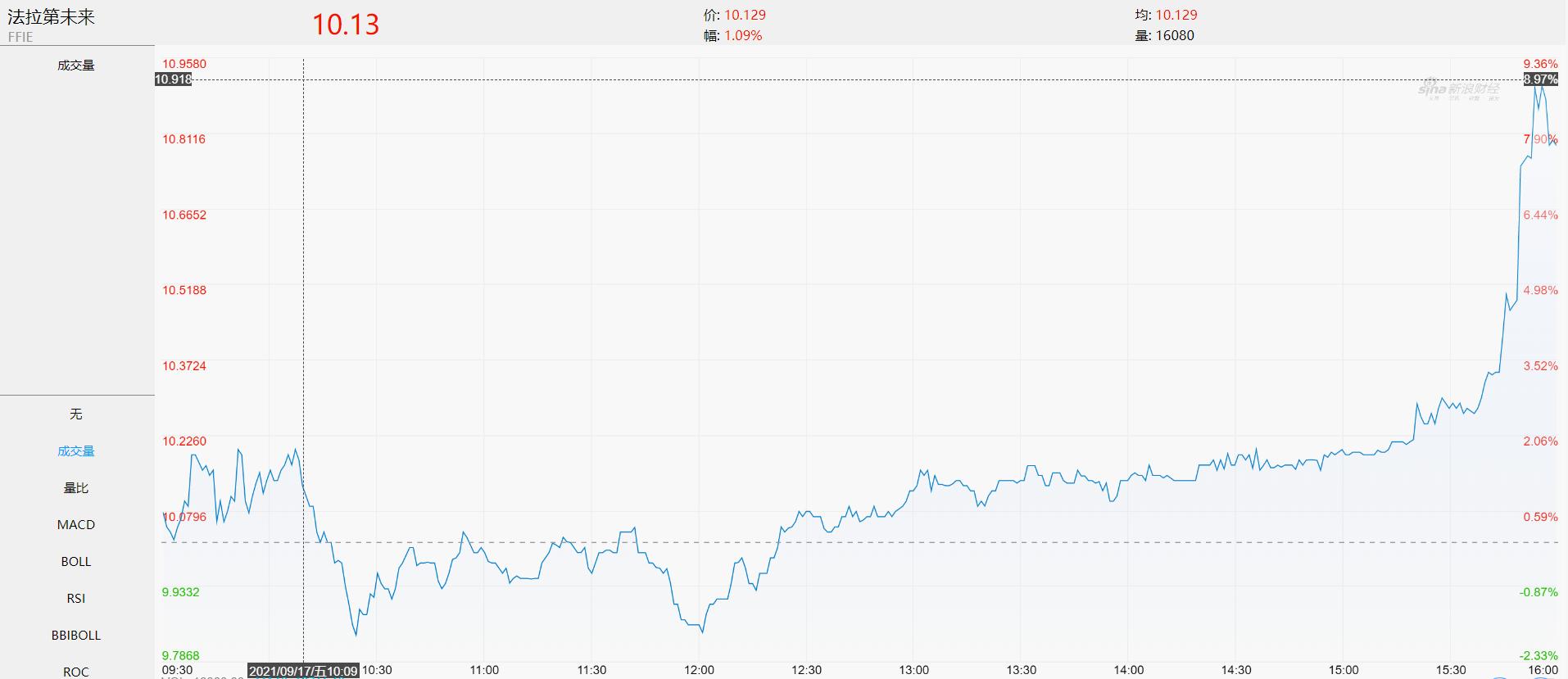The width and height of the screenshot is (1568, 679).
Task: Choose the ROC indicator
Action: coord(76,672)
